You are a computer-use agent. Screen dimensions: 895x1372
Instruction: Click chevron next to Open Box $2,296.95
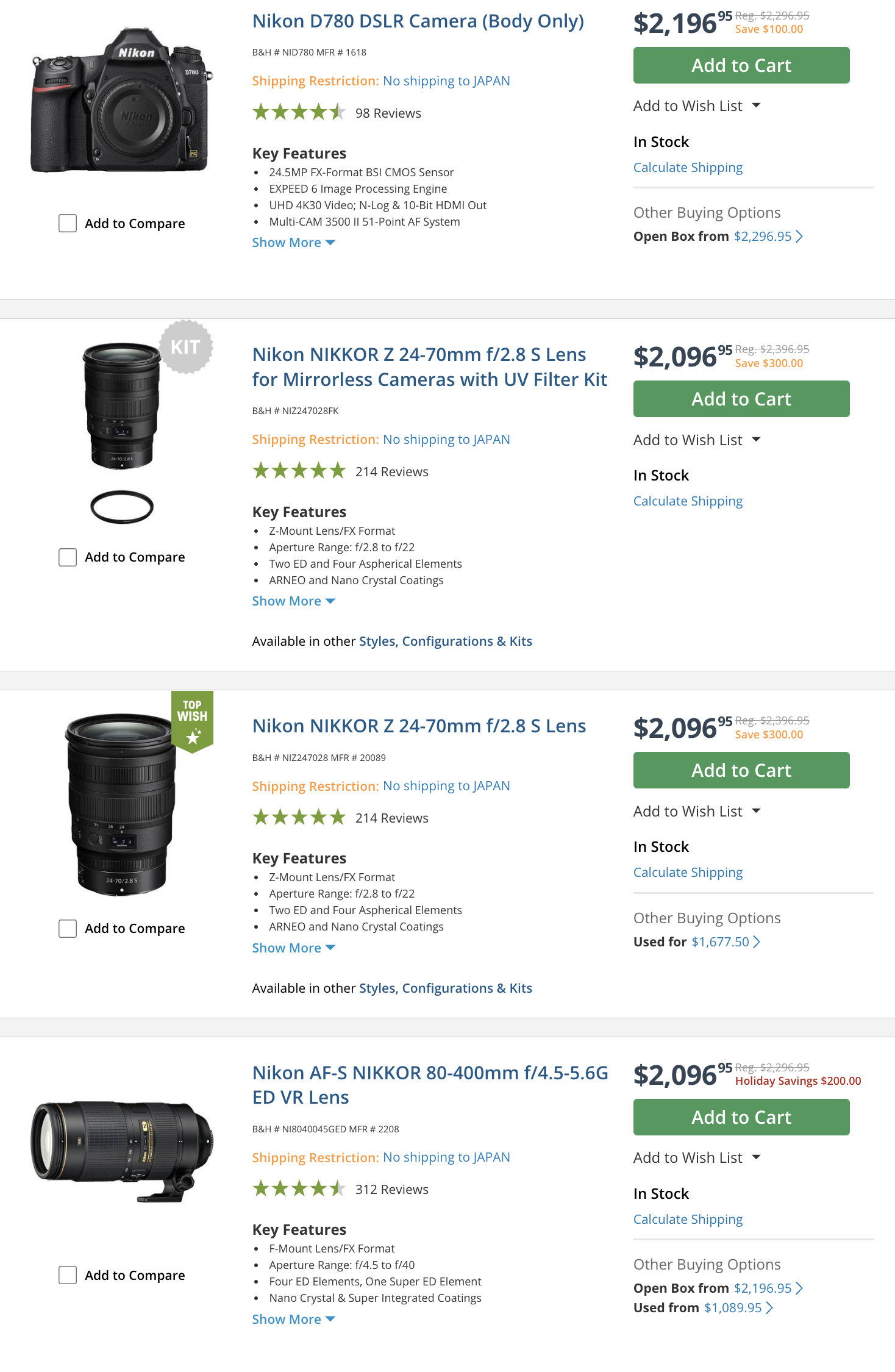coord(799,237)
